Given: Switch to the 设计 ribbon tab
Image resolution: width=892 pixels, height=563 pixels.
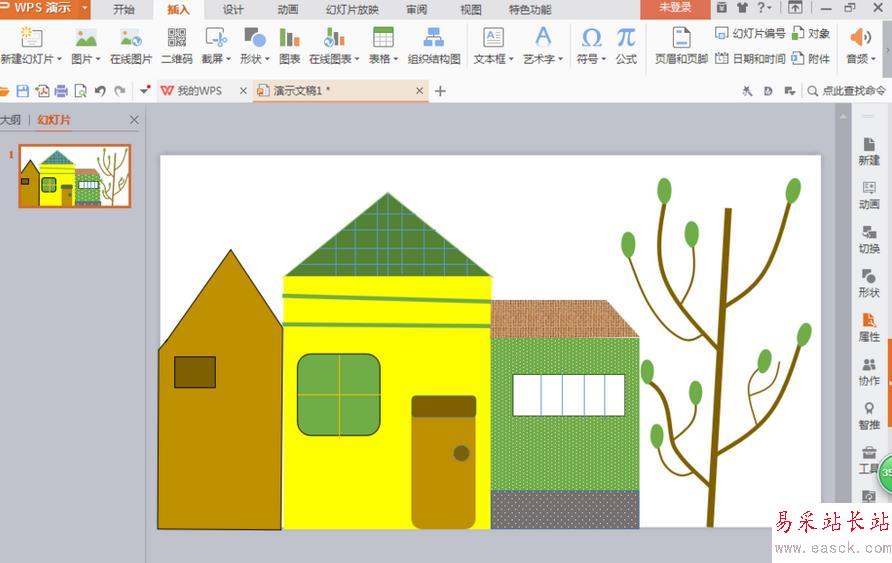Looking at the screenshot, I should 233,10.
